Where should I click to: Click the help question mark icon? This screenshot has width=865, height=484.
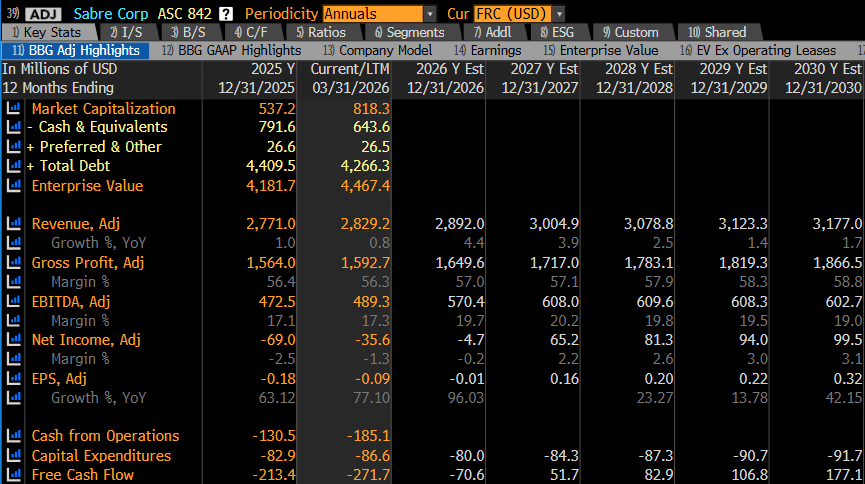tap(226, 14)
